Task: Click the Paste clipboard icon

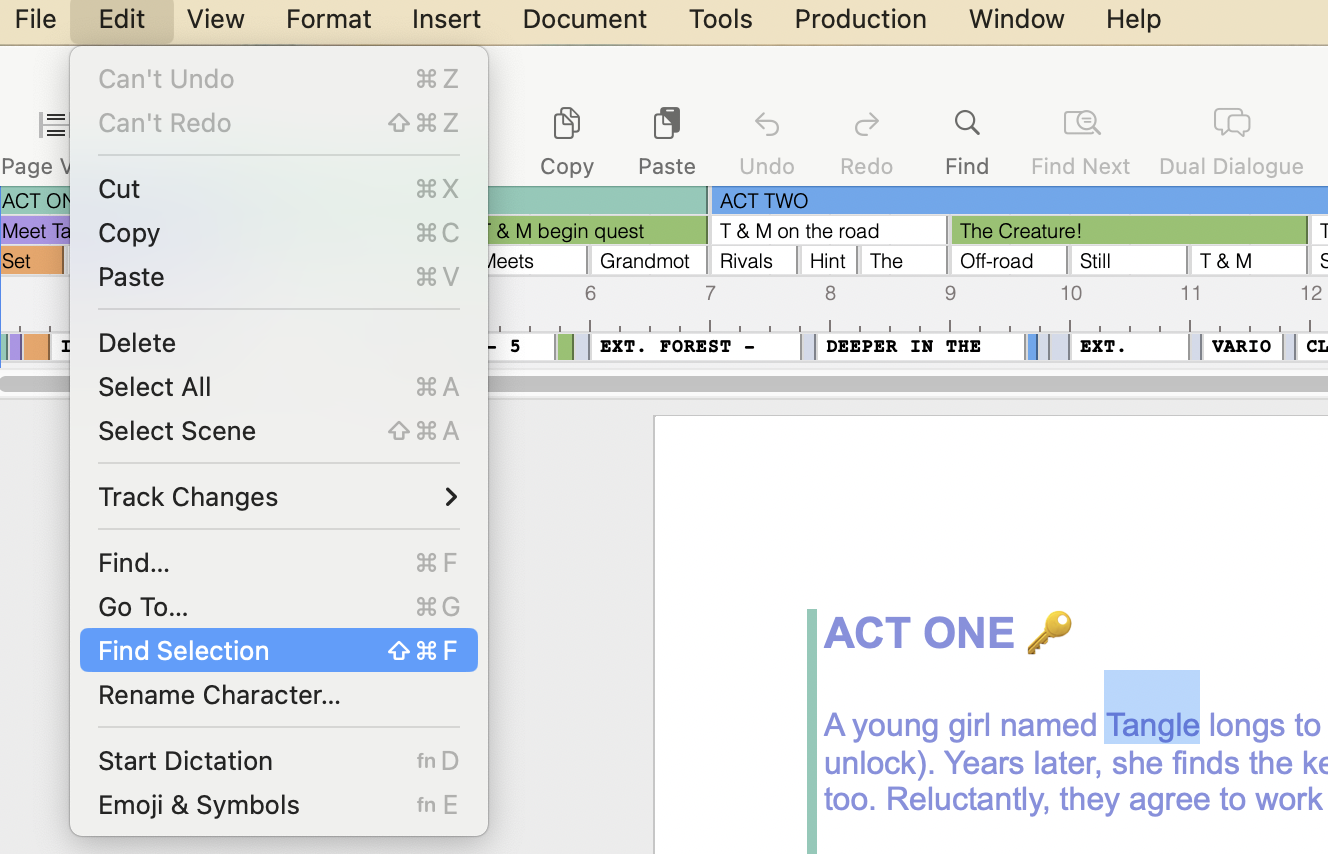Action: [x=667, y=124]
